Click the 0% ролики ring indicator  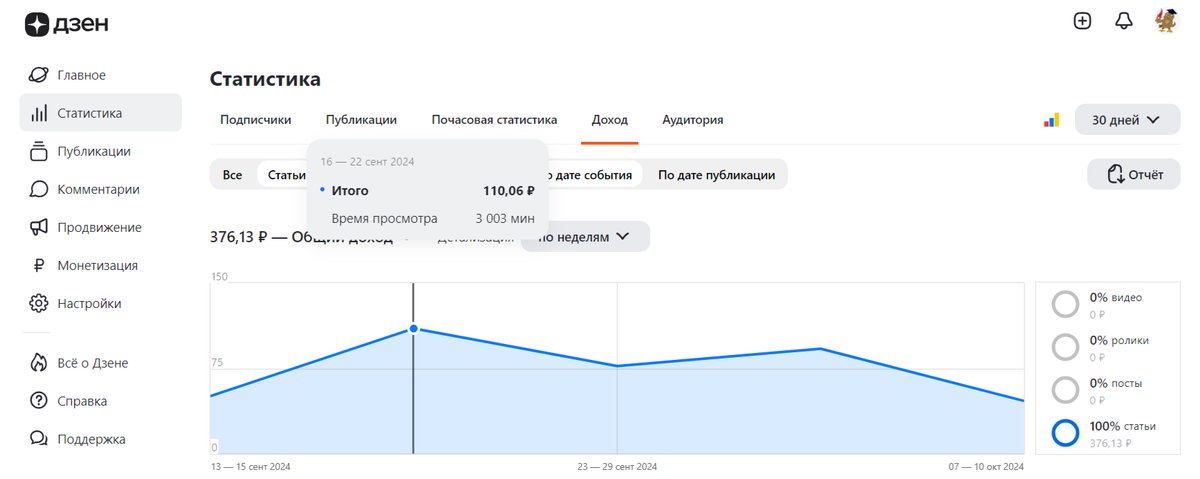click(x=1066, y=346)
